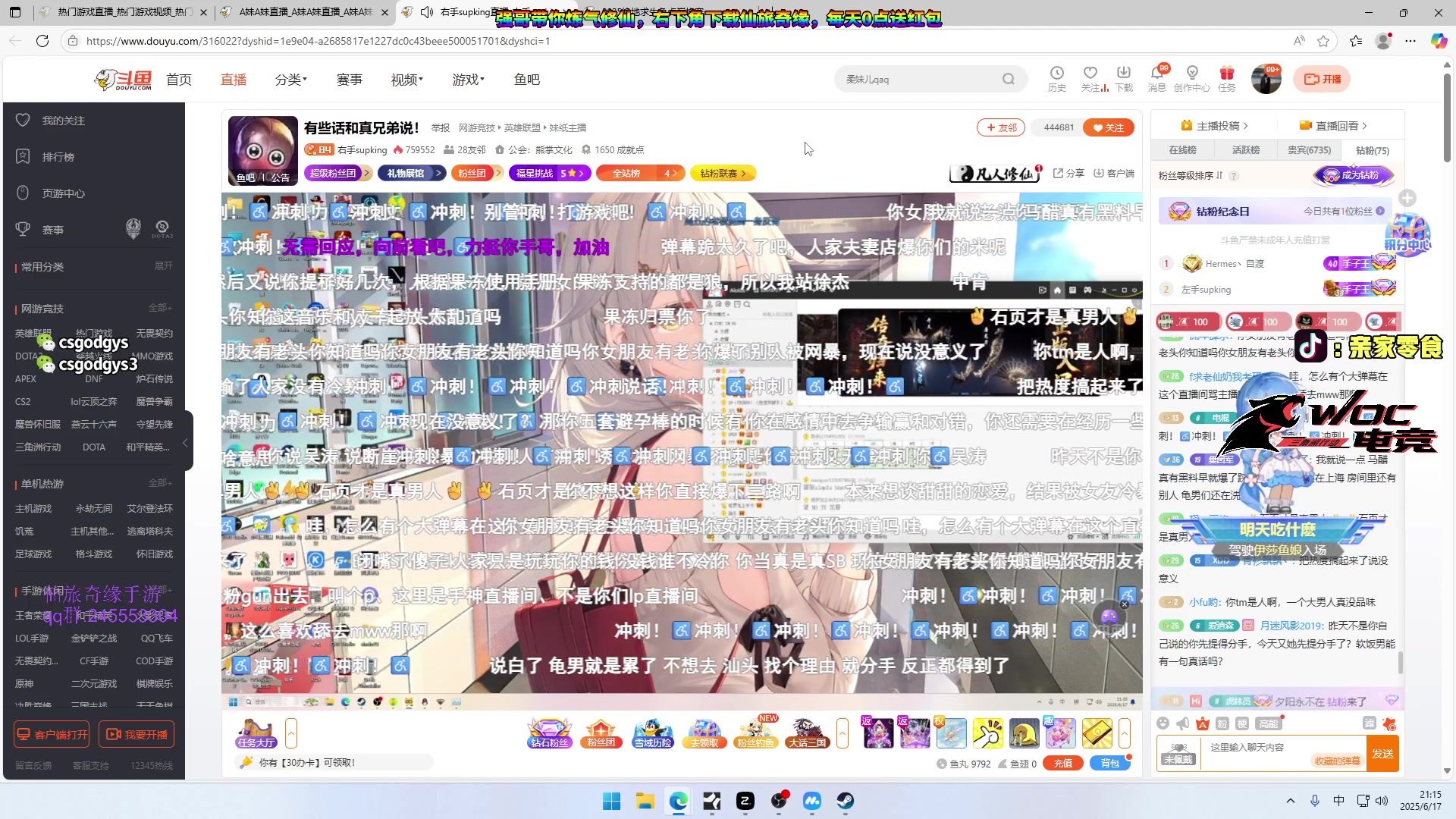Open the emoji picker in chat
The height and width of the screenshot is (819, 1456).
(1163, 723)
